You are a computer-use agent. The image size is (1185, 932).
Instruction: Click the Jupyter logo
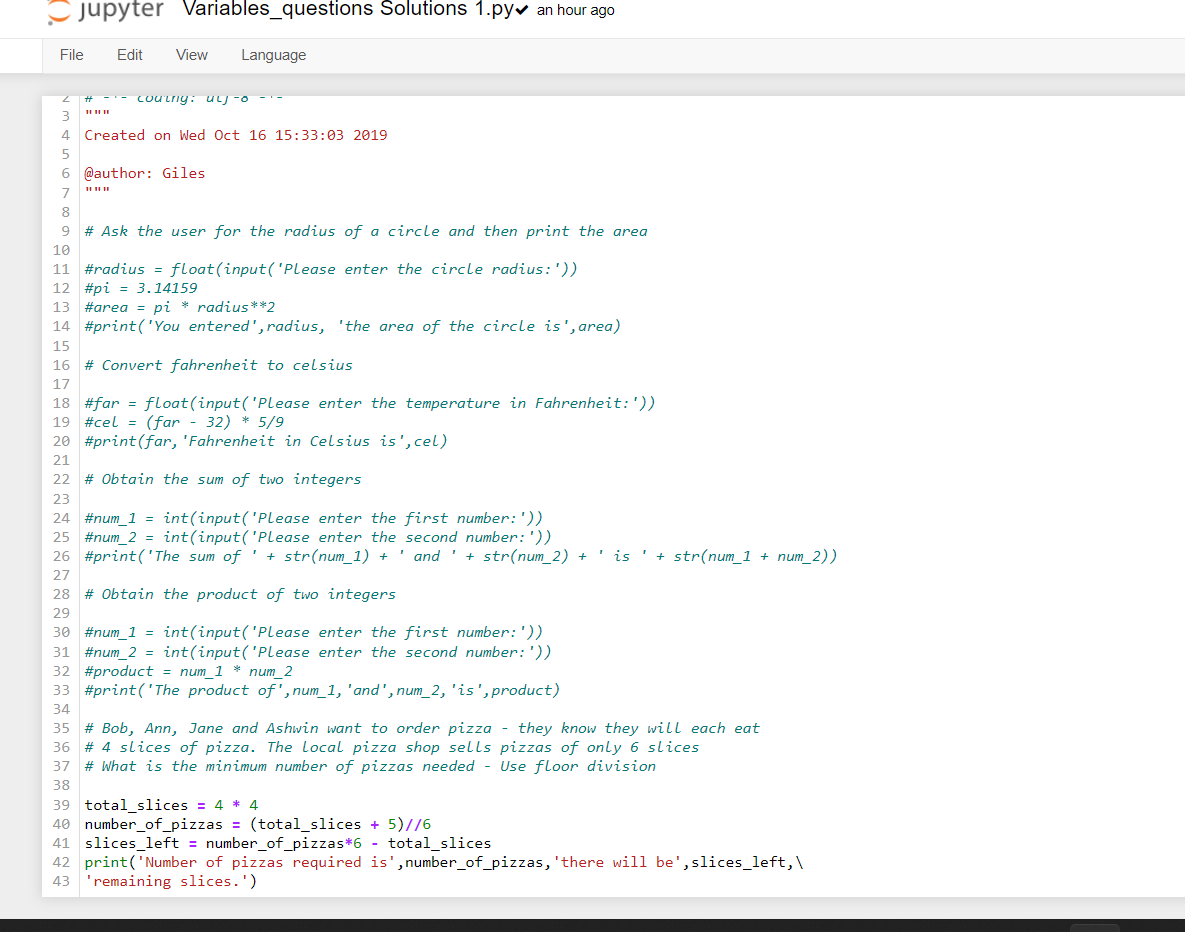pos(105,11)
